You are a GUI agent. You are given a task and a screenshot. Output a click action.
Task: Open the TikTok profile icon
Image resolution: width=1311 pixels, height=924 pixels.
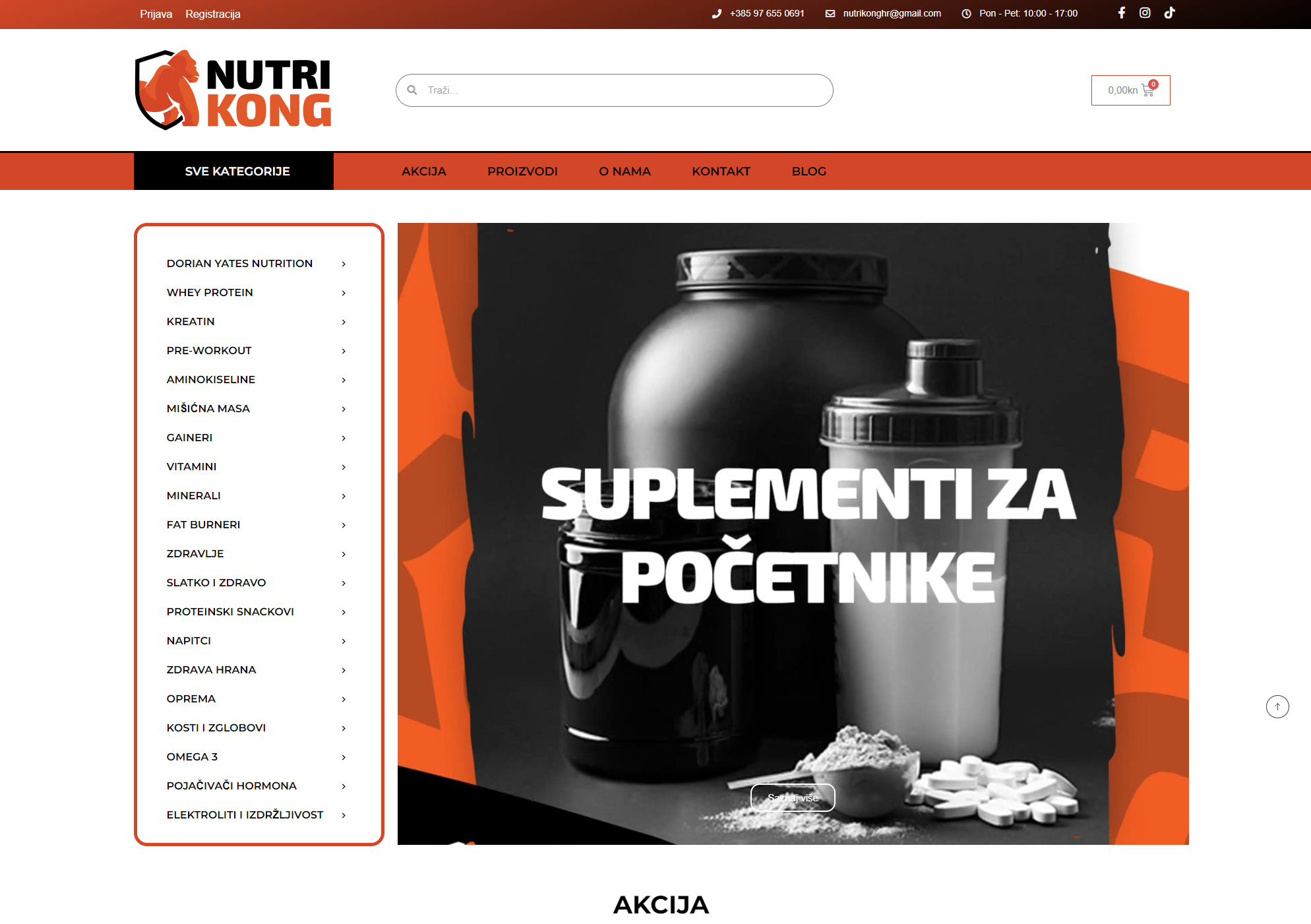pyautogui.click(x=1169, y=13)
